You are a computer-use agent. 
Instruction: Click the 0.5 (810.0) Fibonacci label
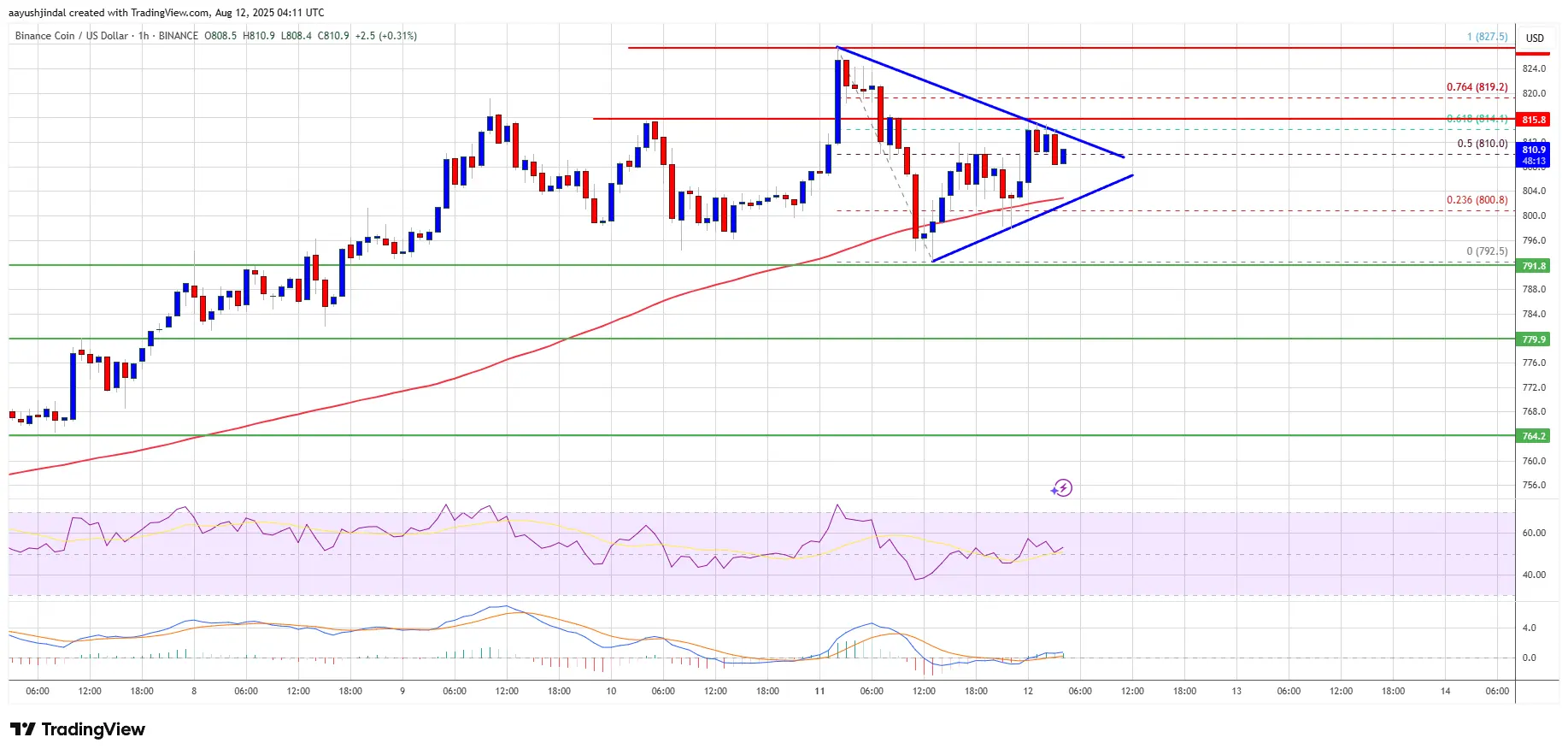(x=1483, y=144)
